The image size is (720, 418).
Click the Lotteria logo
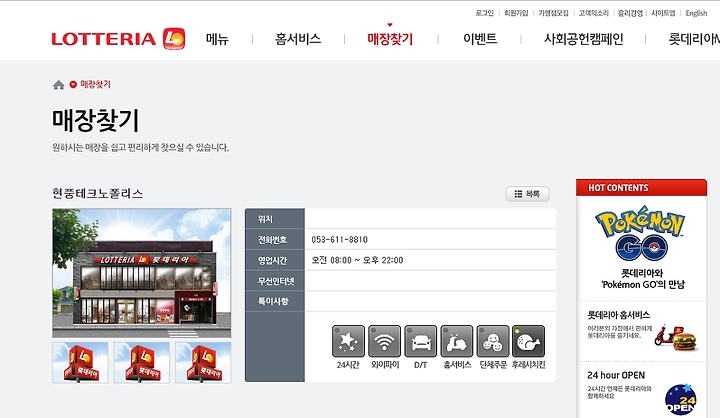tap(118, 39)
